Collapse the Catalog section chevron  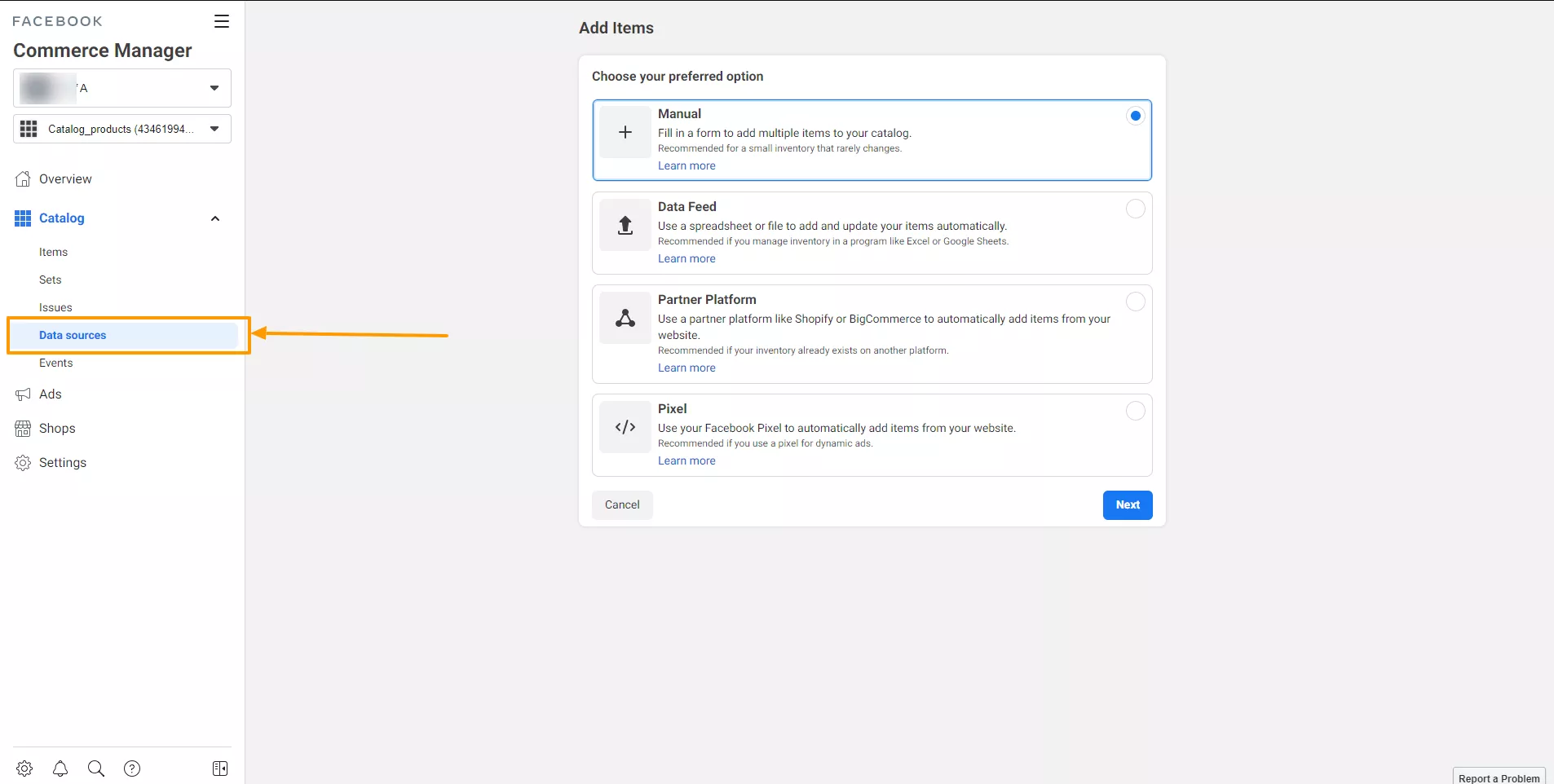215,218
